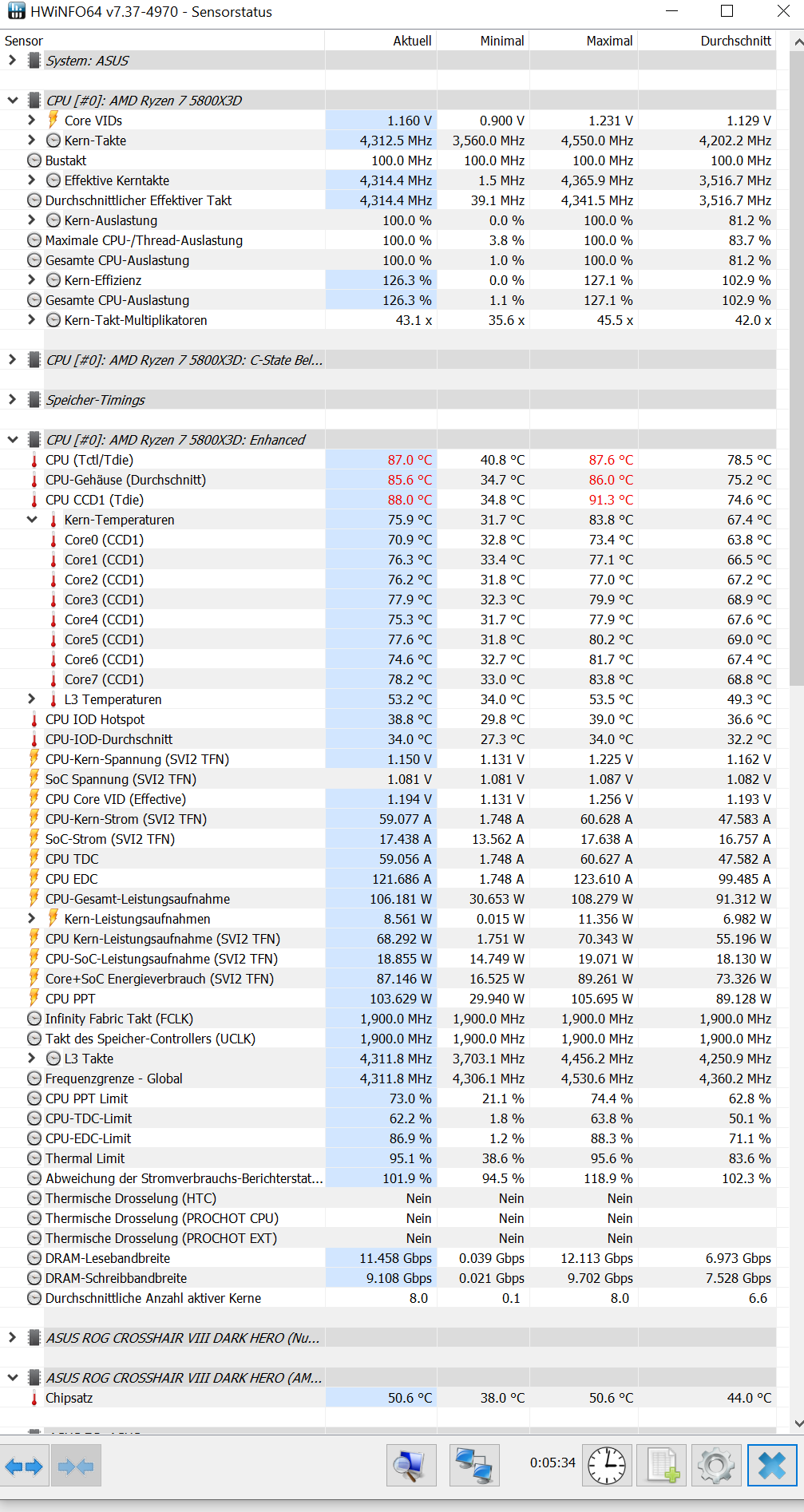The height and width of the screenshot is (1512, 804).
Task: Click the DRAM-Lesebandbreite clock icon
Action: pos(34,1258)
